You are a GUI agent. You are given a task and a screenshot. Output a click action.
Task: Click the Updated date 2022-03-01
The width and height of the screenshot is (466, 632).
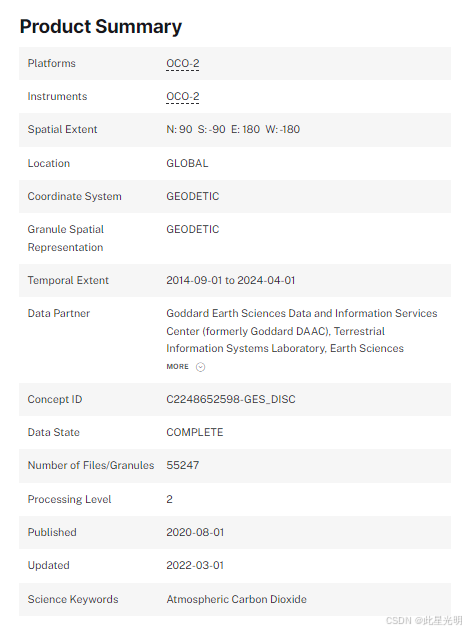[x=195, y=565]
